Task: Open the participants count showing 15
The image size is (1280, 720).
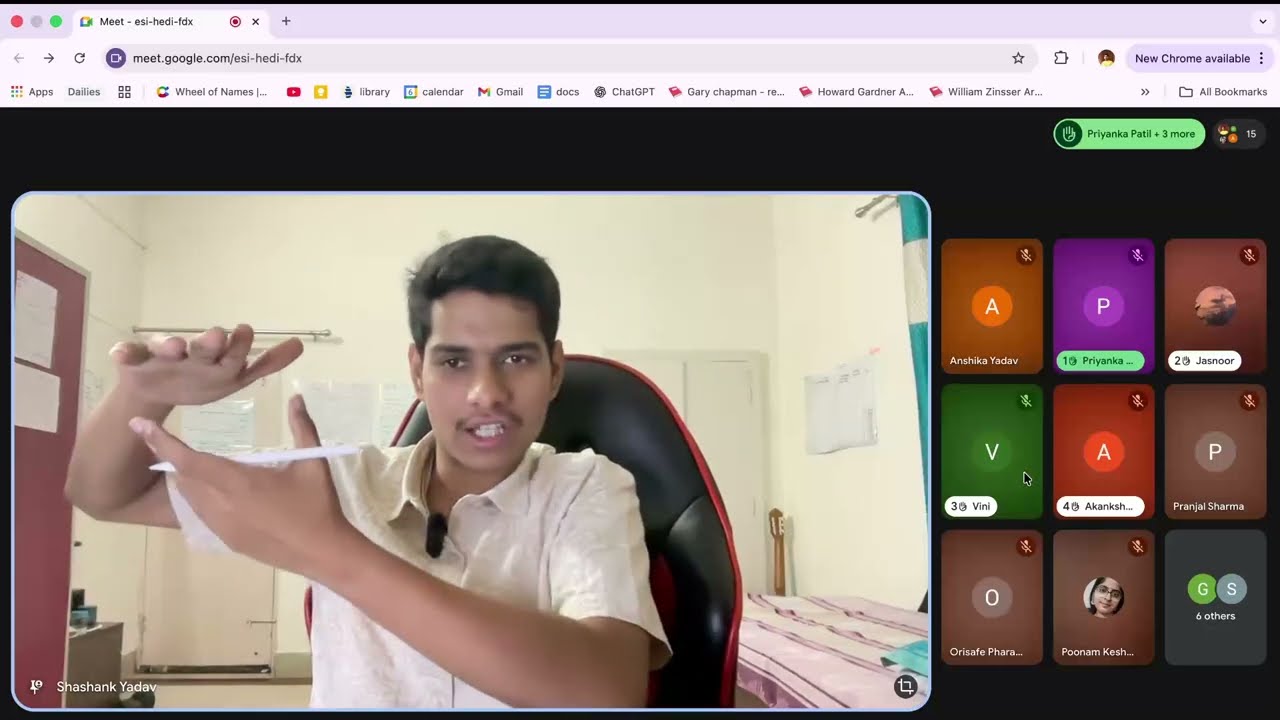Action: pos(1239,134)
